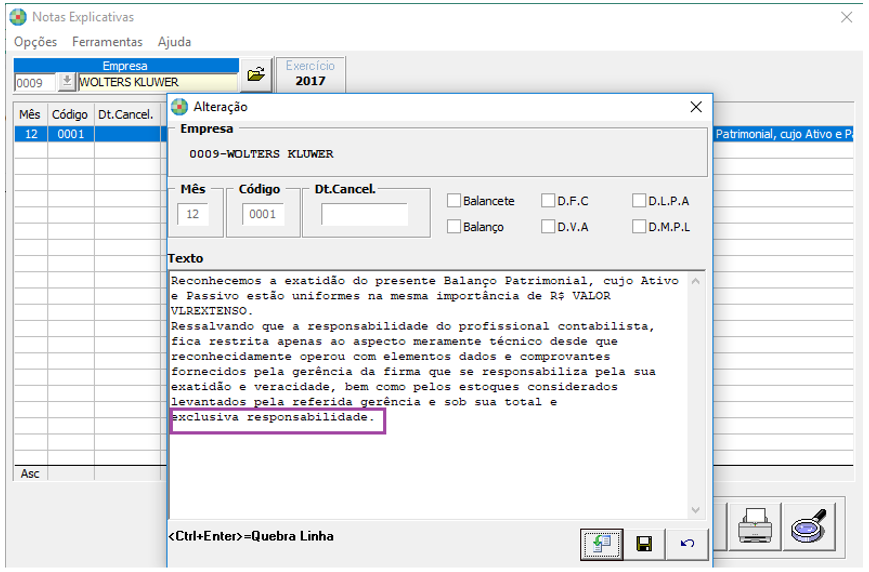Image resolution: width=869 pixels, height=572 pixels.
Task: Click the text area scroll down arrow
Action: 696,510
